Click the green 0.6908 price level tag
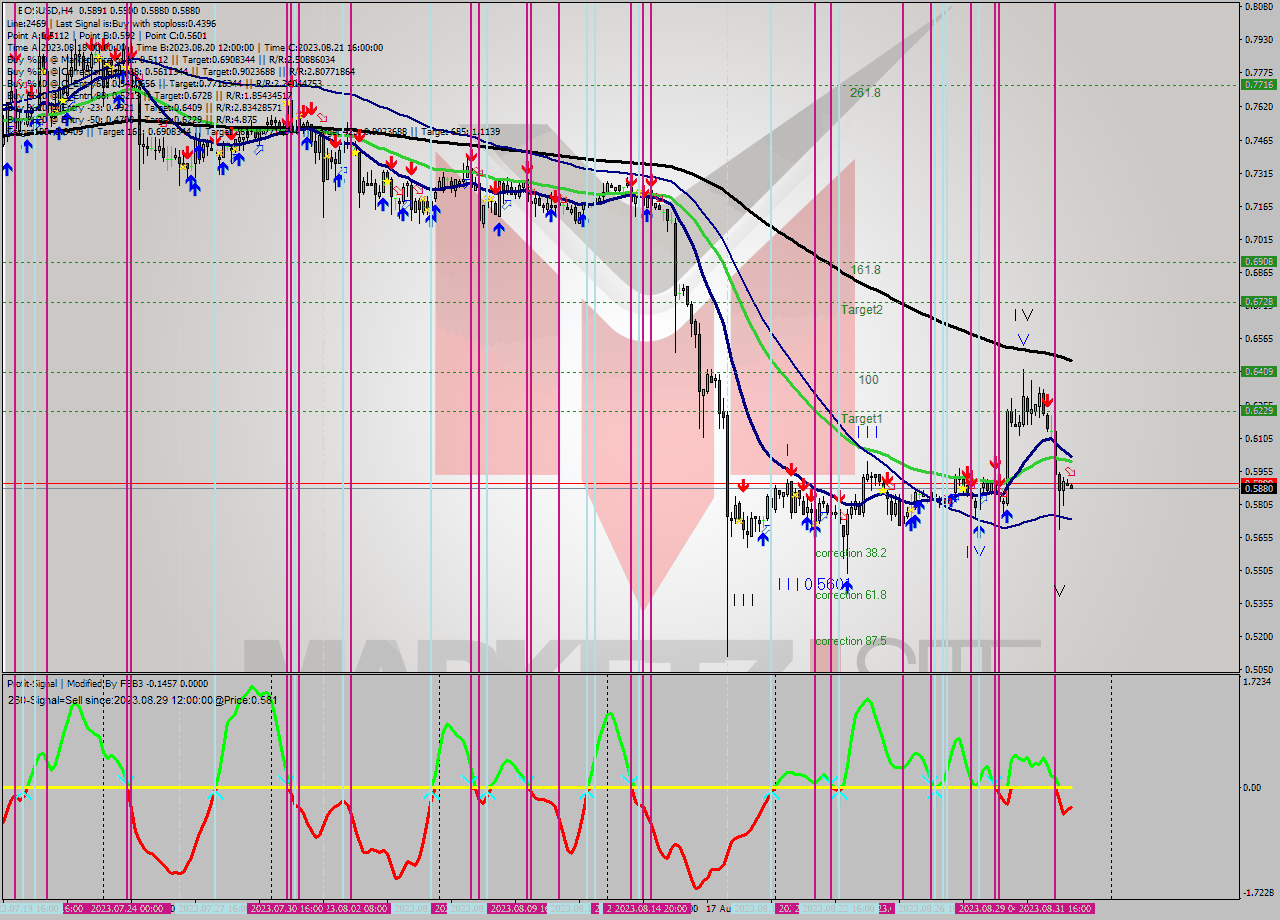The image size is (1280, 920). point(1258,262)
